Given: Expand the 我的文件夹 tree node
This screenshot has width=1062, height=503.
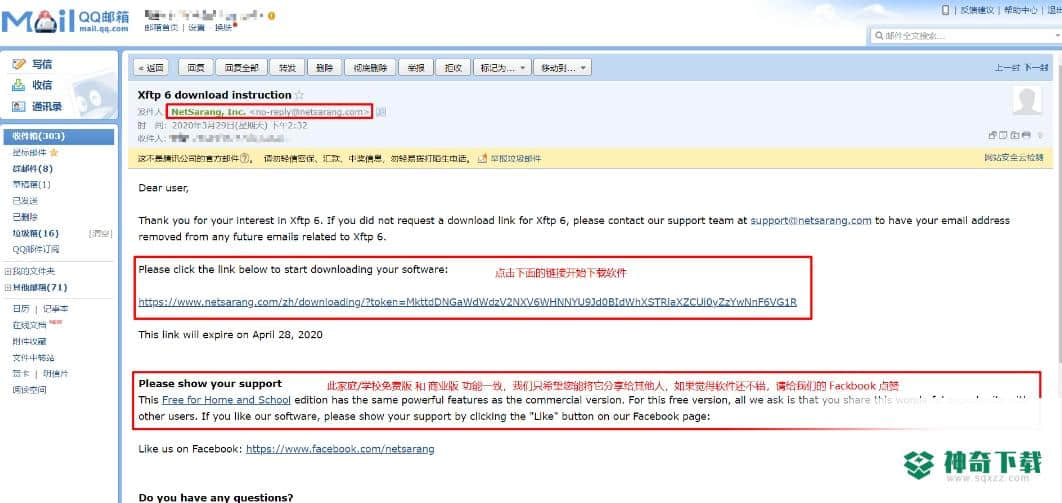Looking at the screenshot, I should [8, 271].
